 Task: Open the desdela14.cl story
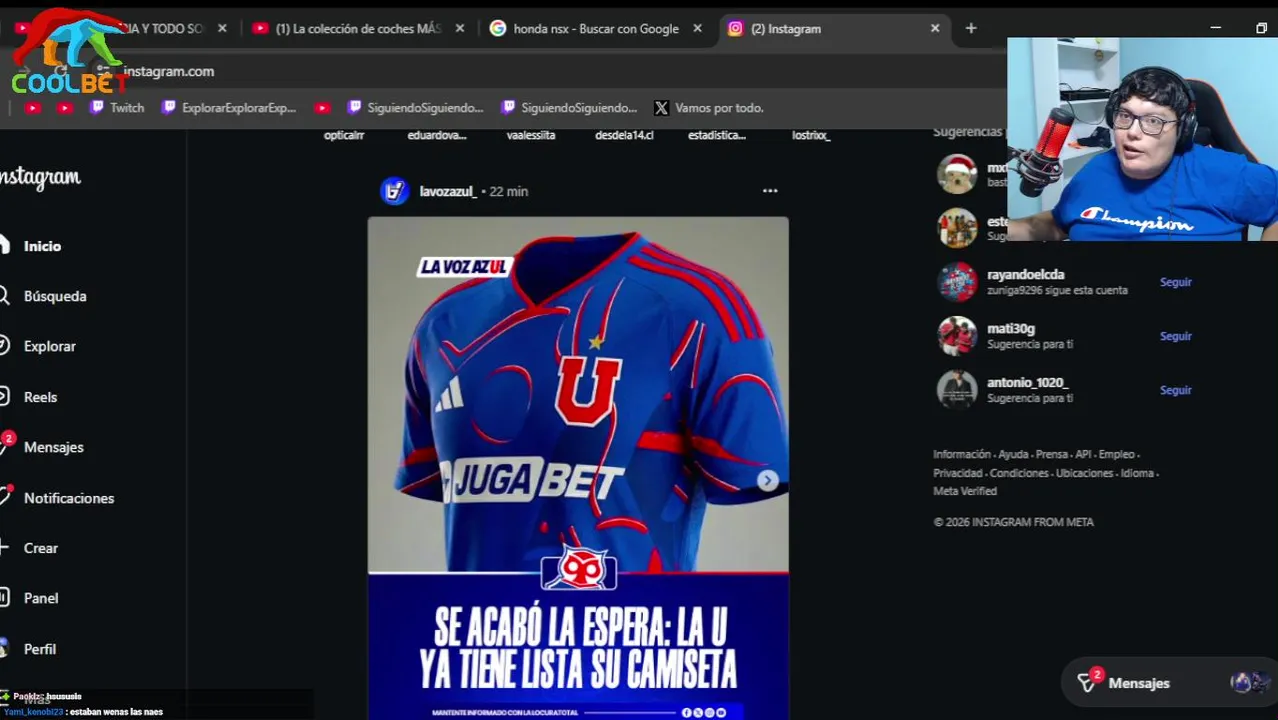tap(624, 135)
